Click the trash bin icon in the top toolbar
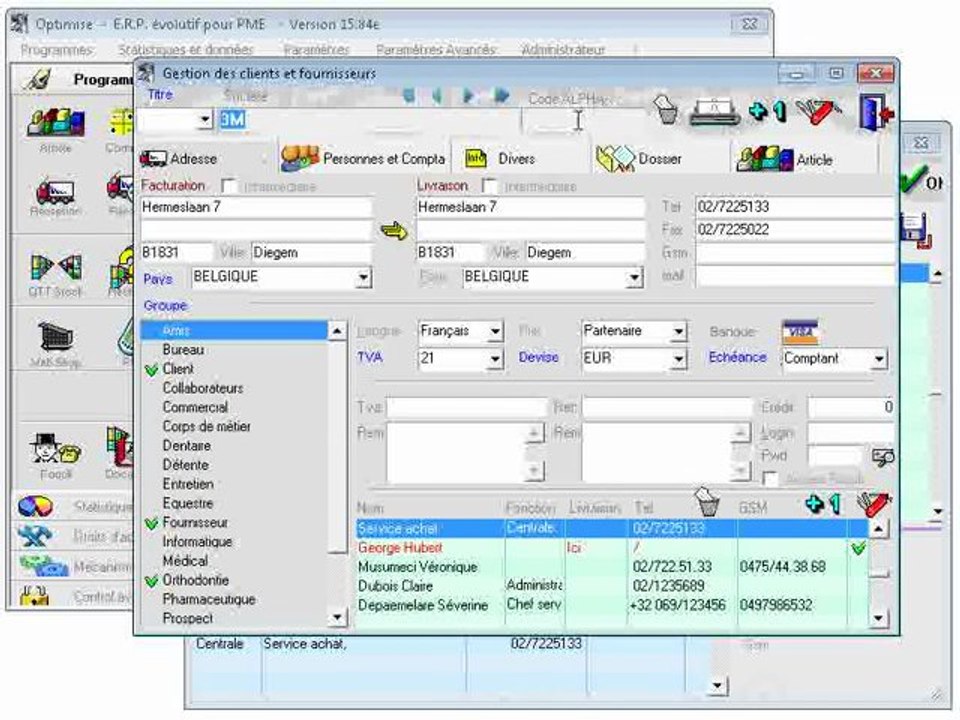This screenshot has height=720, width=960. [666, 110]
